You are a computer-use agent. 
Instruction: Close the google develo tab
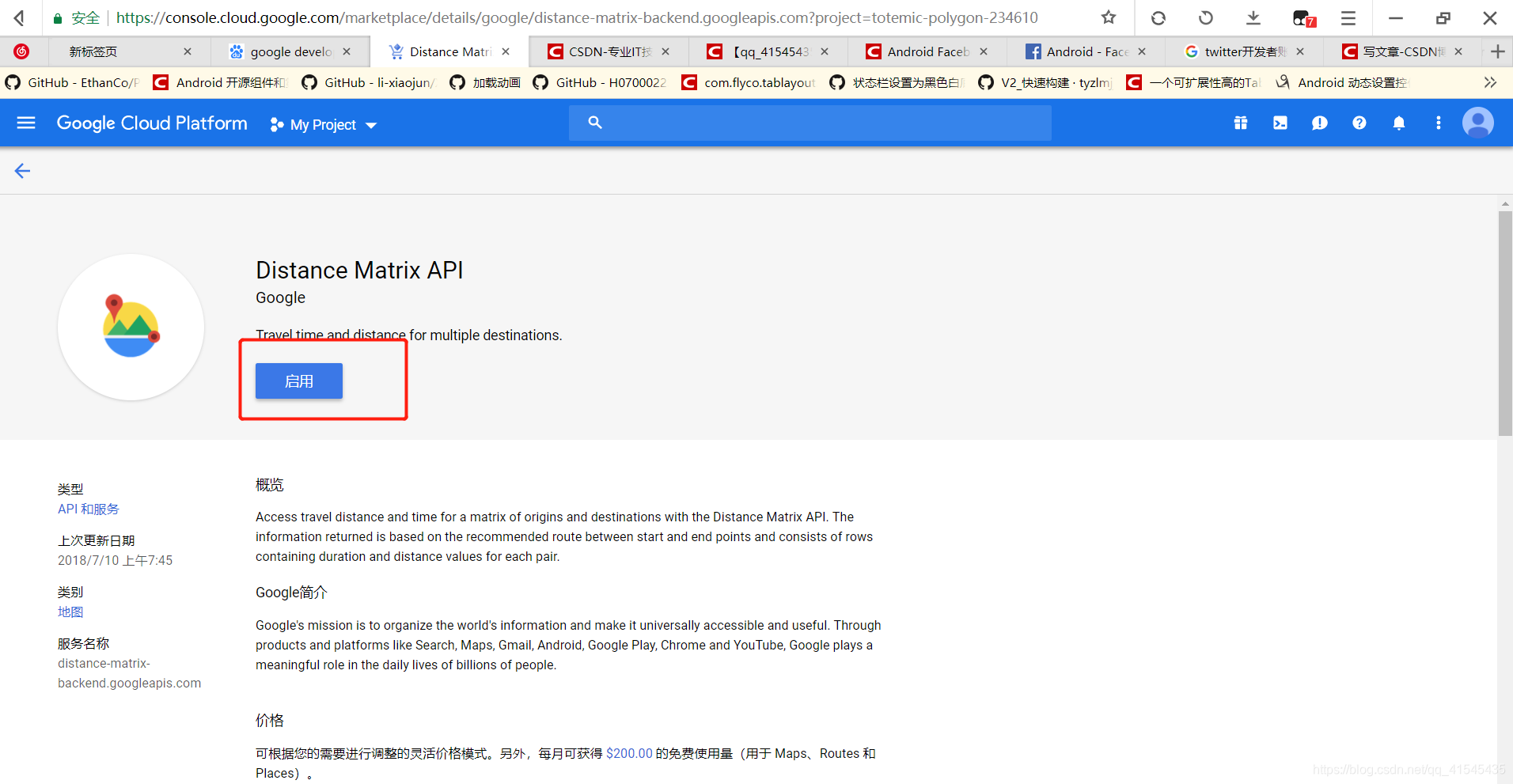347,51
